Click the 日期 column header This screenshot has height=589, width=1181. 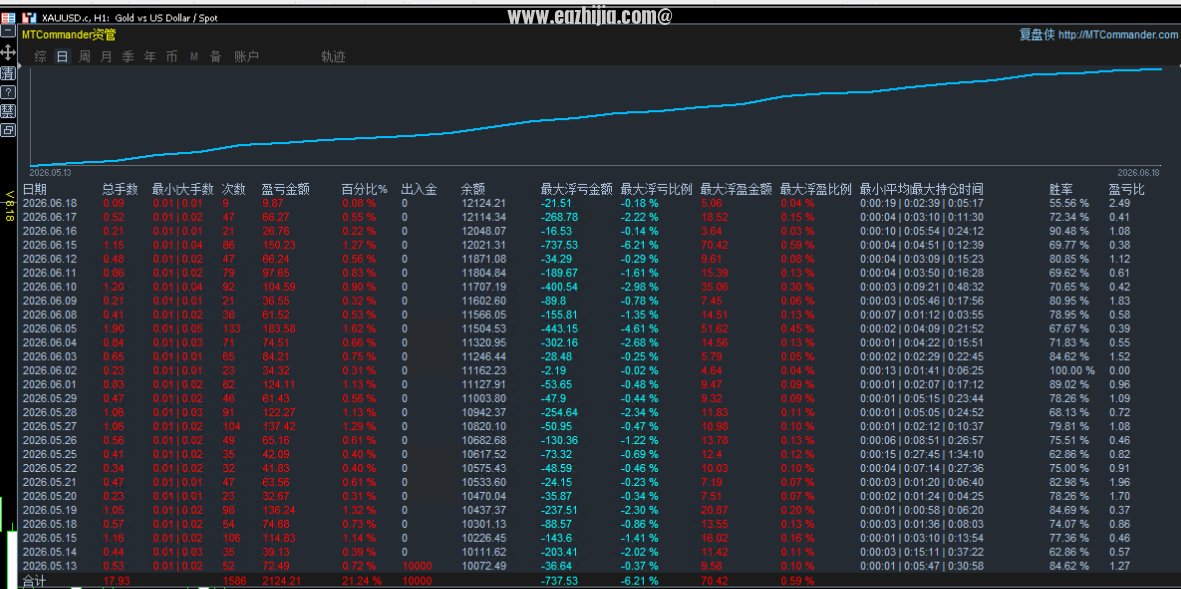pyautogui.click(x=34, y=189)
